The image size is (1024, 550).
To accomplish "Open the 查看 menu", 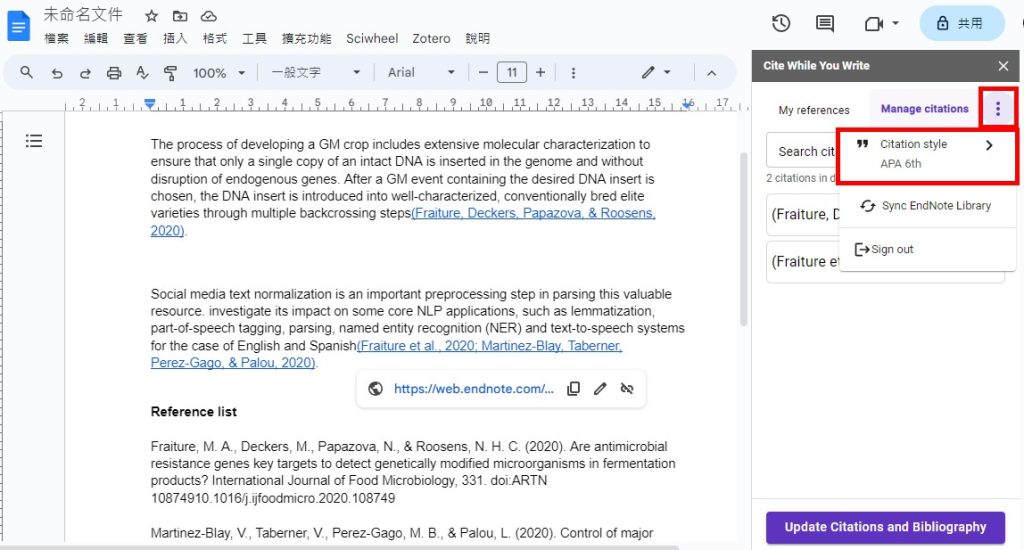I will [x=135, y=39].
